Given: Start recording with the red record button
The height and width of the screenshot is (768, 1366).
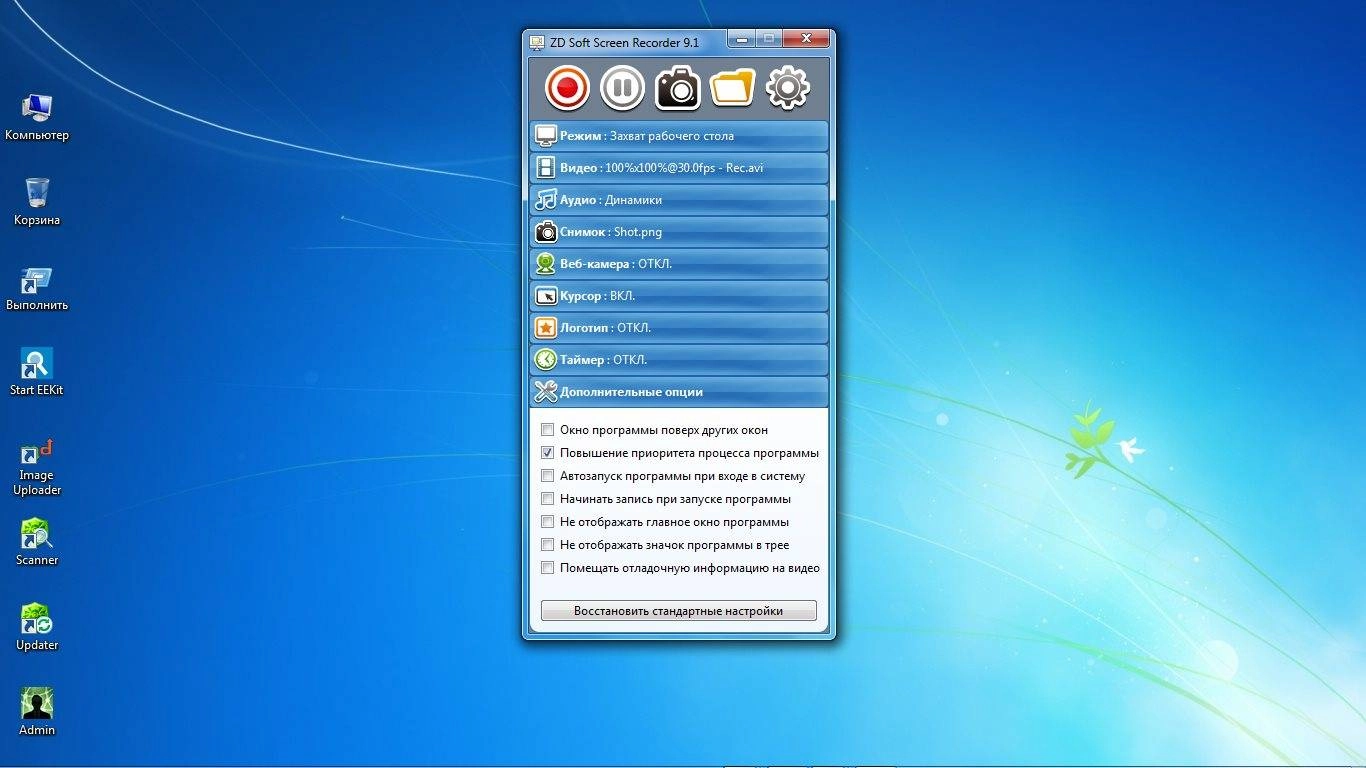Looking at the screenshot, I should pyautogui.click(x=568, y=88).
